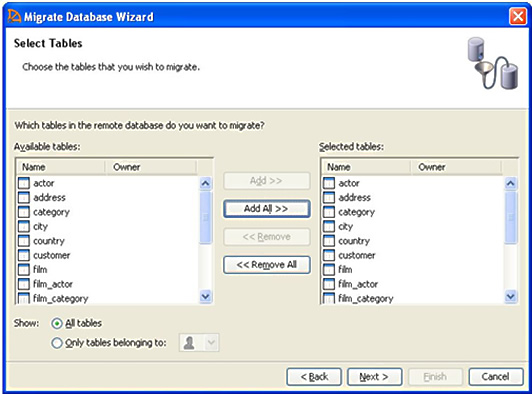The image size is (532, 394).
Task: Select 'country' text in Selected tables
Action: tap(354, 241)
